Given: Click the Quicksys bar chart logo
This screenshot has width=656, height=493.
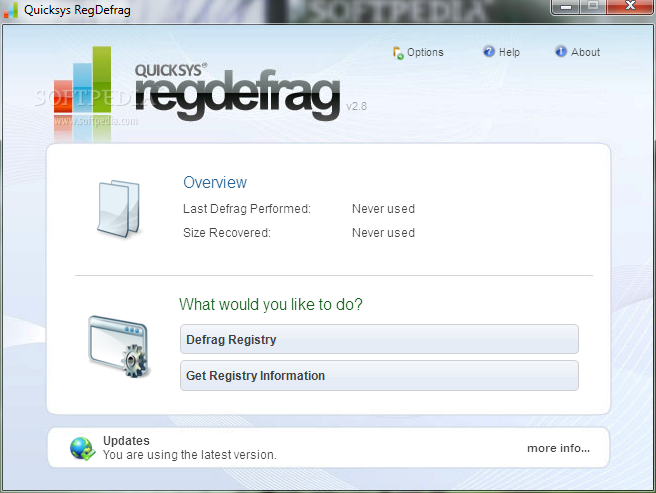Looking at the screenshot, I should tap(83, 80).
